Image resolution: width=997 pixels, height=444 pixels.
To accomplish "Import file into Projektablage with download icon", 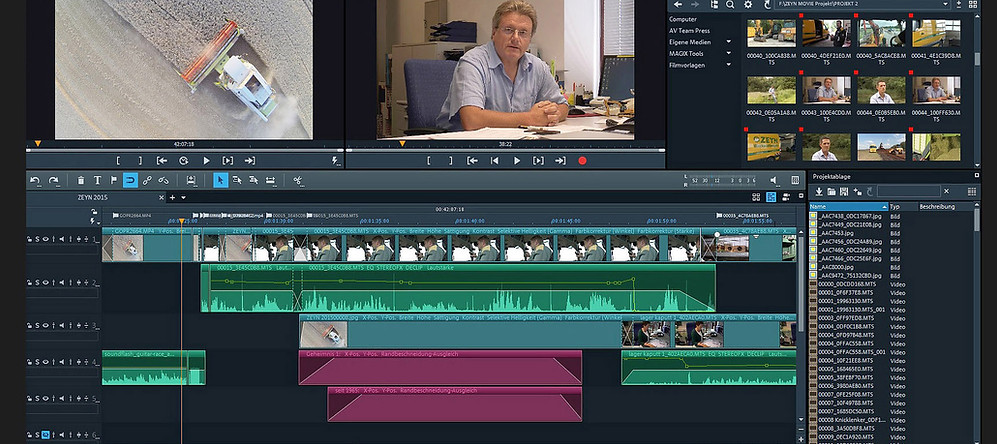I will [820, 191].
